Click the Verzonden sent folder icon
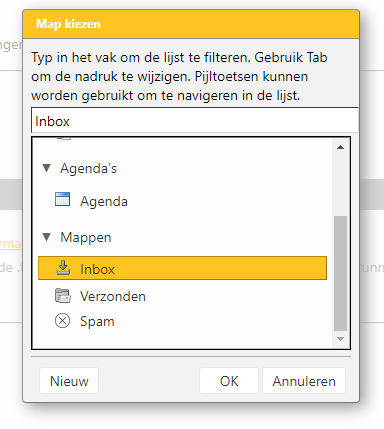Screen dimensions: 384x429 point(63,296)
